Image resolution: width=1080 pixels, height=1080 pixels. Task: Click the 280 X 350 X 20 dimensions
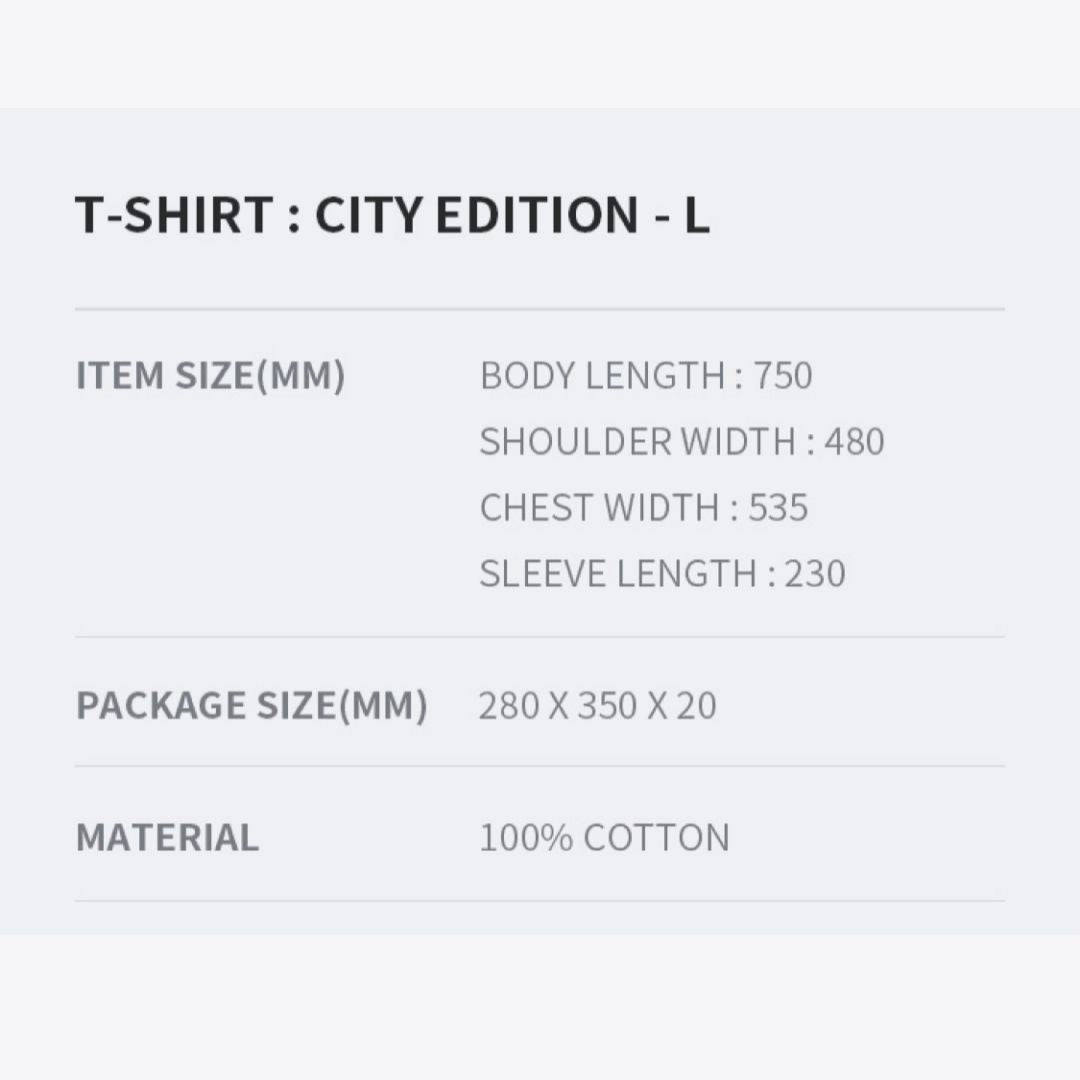(x=598, y=706)
